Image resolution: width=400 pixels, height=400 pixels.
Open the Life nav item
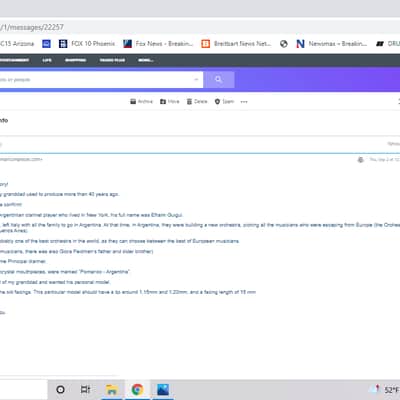[x=47, y=60]
